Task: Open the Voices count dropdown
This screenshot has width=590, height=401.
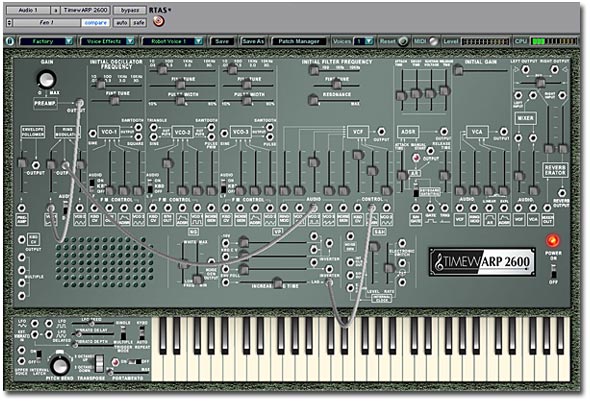Action: (363, 41)
